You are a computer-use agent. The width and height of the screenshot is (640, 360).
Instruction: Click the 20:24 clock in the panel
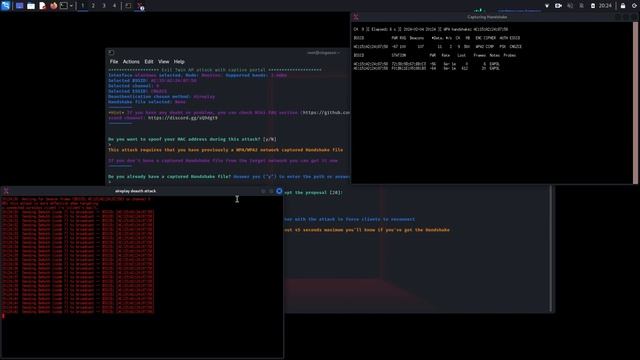click(605, 6)
